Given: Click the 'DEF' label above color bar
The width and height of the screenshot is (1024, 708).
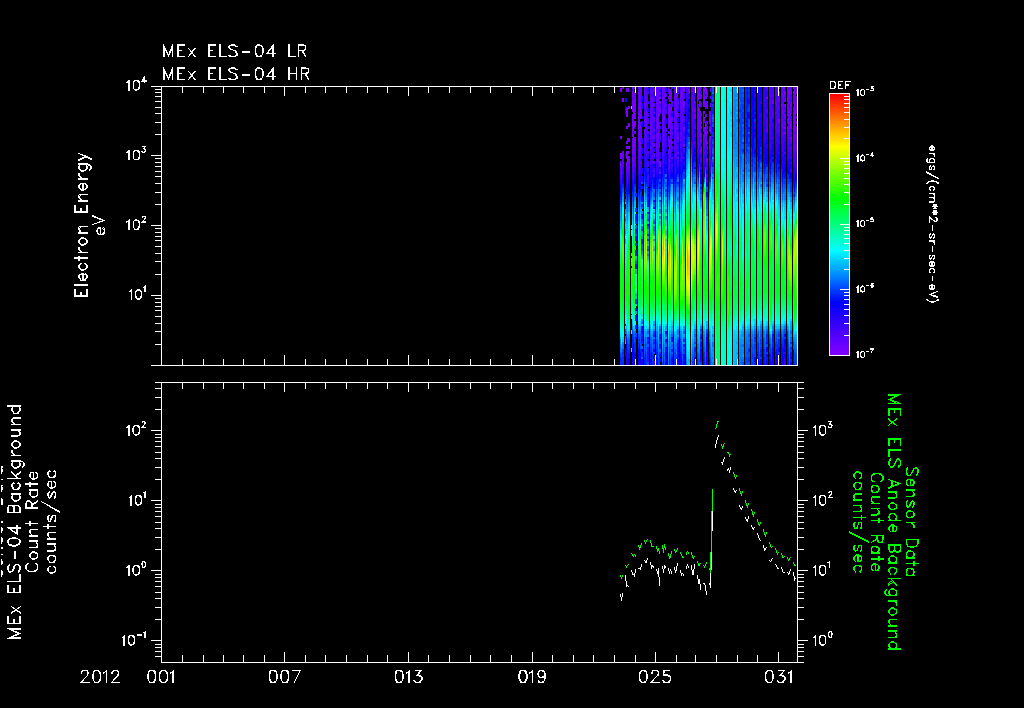Looking at the screenshot, I should click(839, 86).
